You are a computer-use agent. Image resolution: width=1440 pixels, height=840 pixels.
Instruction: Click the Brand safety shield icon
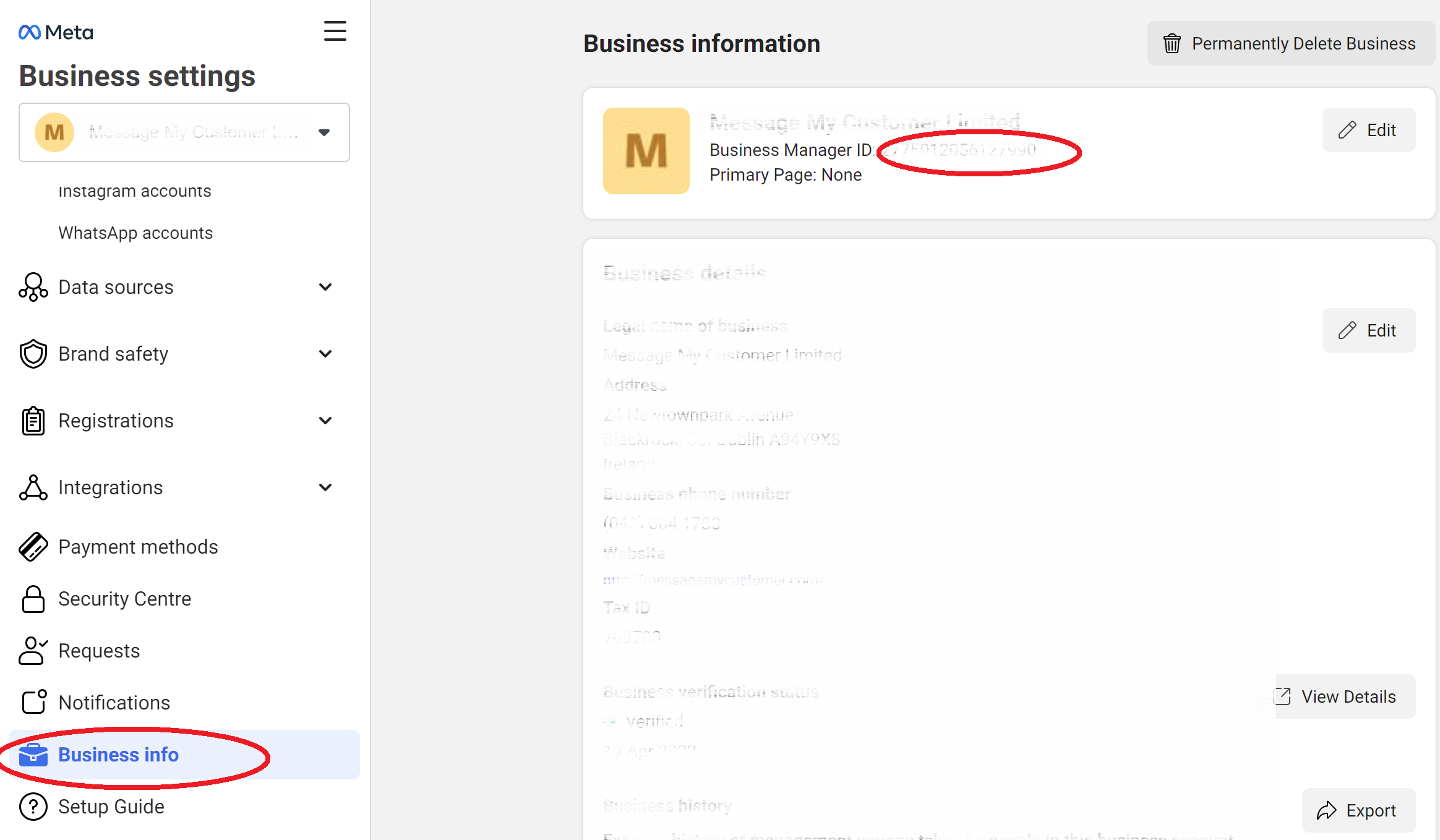click(x=33, y=354)
